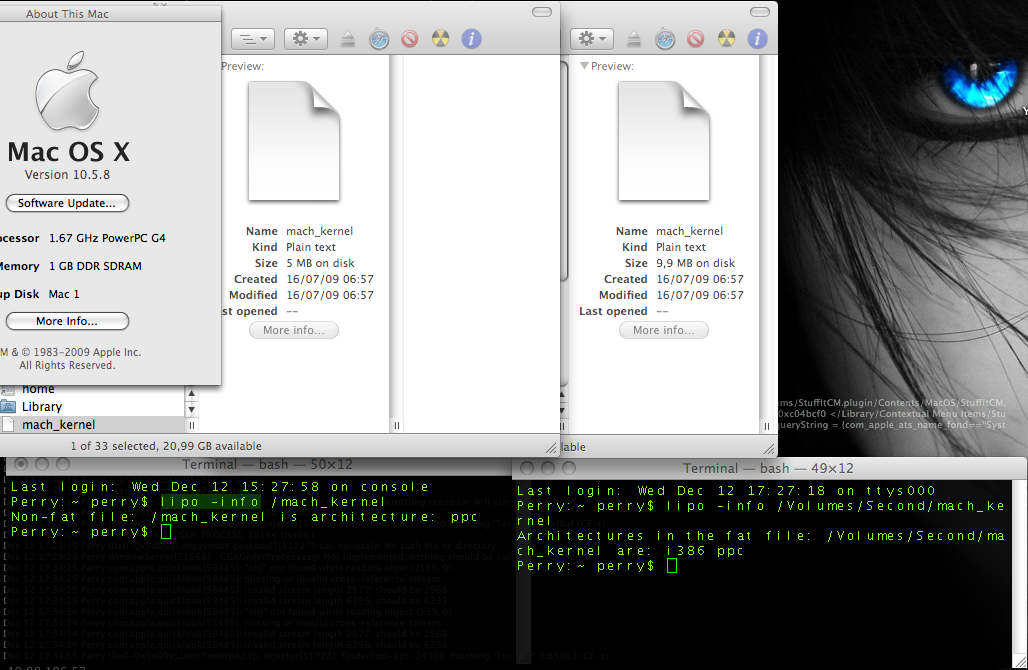Viewport: 1028px width, 670px height.
Task: Click the red prohibit icon in right Finder toolbar
Action: (x=696, y=39)
